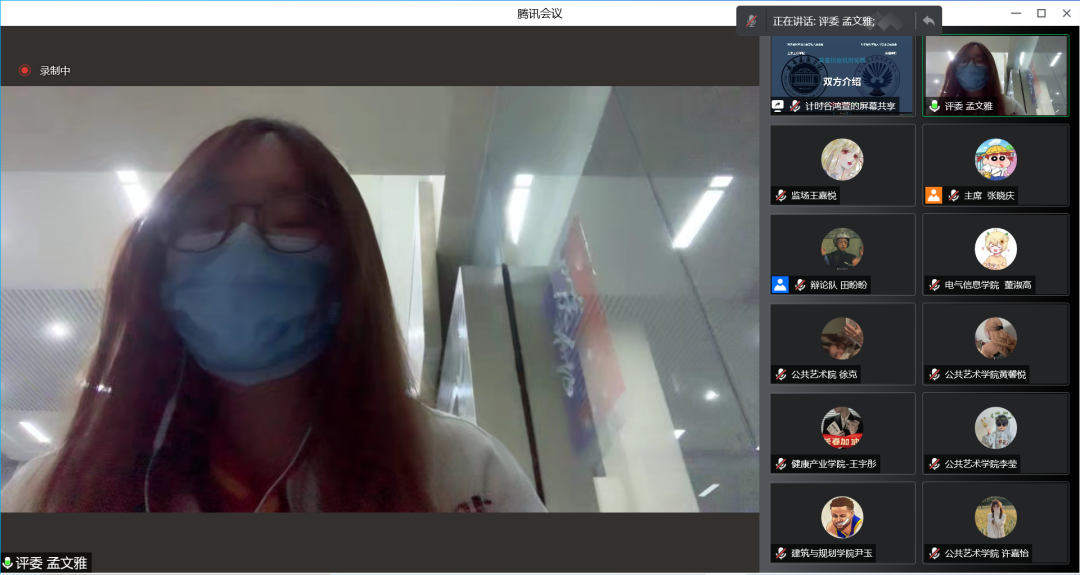Click the red recording indicator icon

pyautogui.click(x=25, y=70)
